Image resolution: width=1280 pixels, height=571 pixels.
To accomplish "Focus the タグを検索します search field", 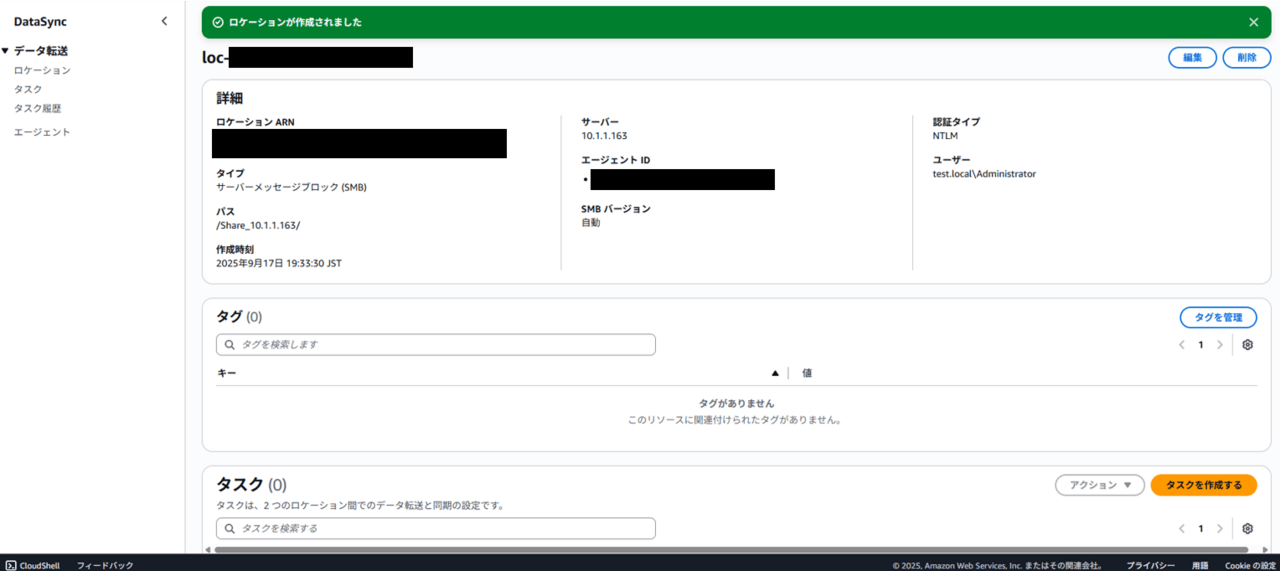I will click(436, 345).
